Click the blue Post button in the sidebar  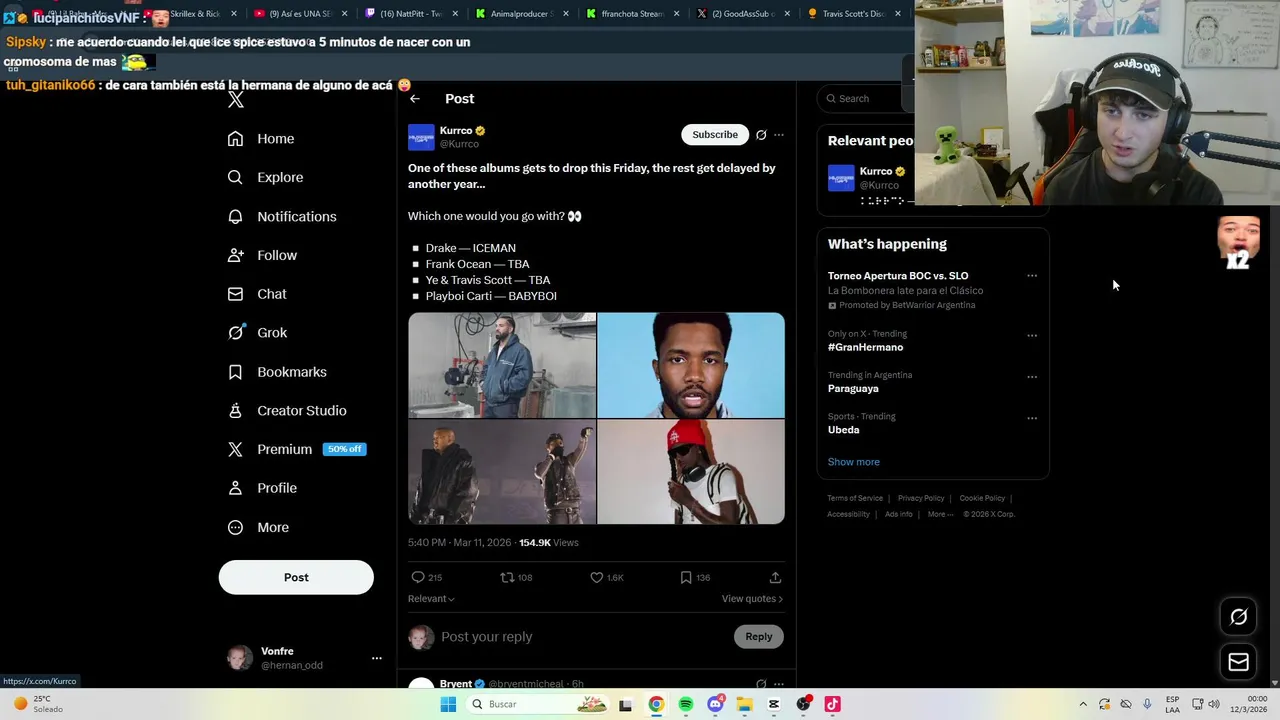[x=296, y=577]
